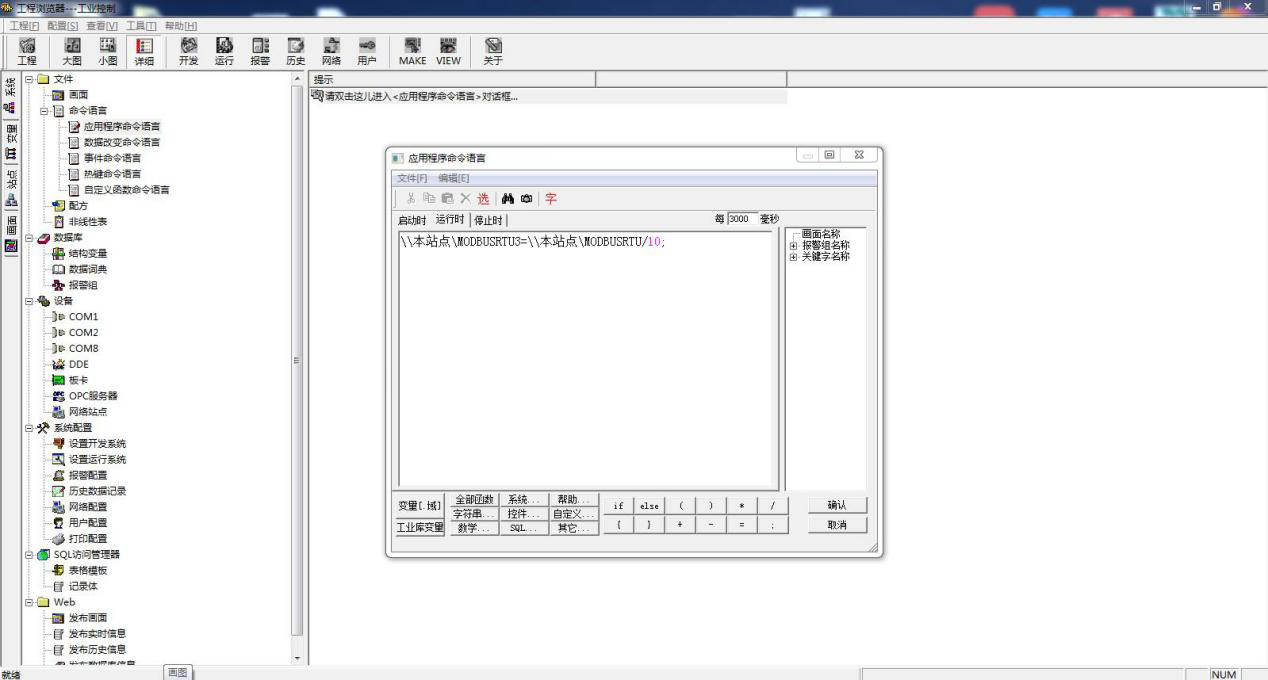Screen dimensions: 1268x680
Task: Switch toolbar view to 大图 mode
Action: pos(72,52)
